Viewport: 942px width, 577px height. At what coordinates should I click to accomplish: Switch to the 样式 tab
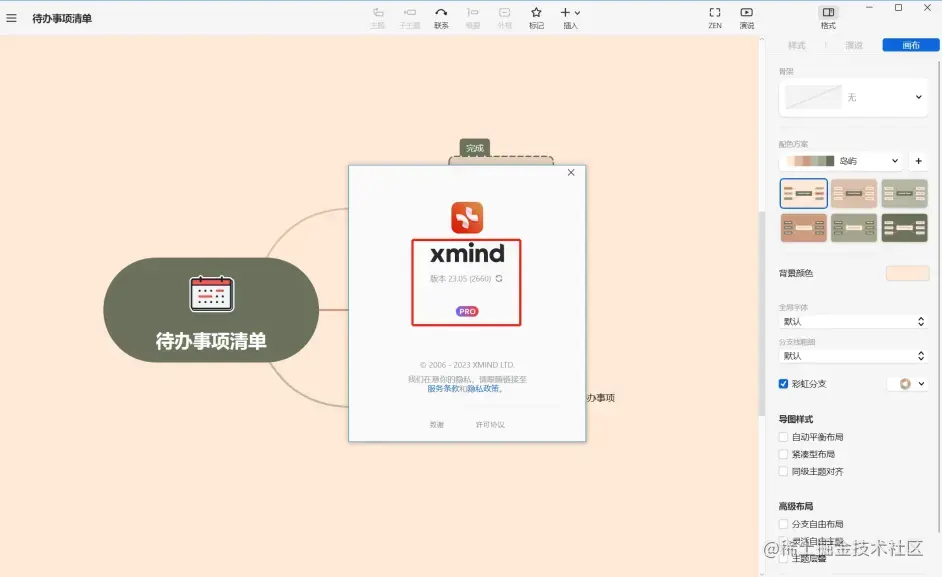[797, 45]
